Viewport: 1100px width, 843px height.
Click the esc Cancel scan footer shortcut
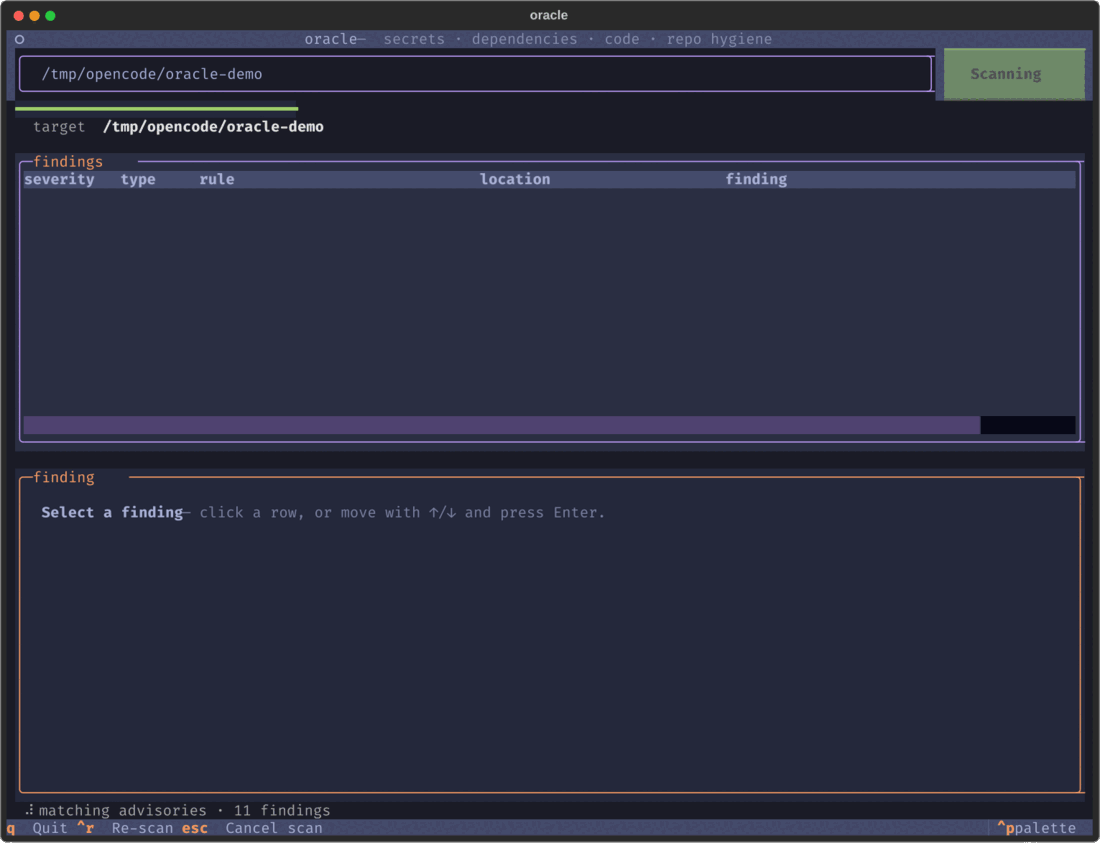(x=252, y=828)
